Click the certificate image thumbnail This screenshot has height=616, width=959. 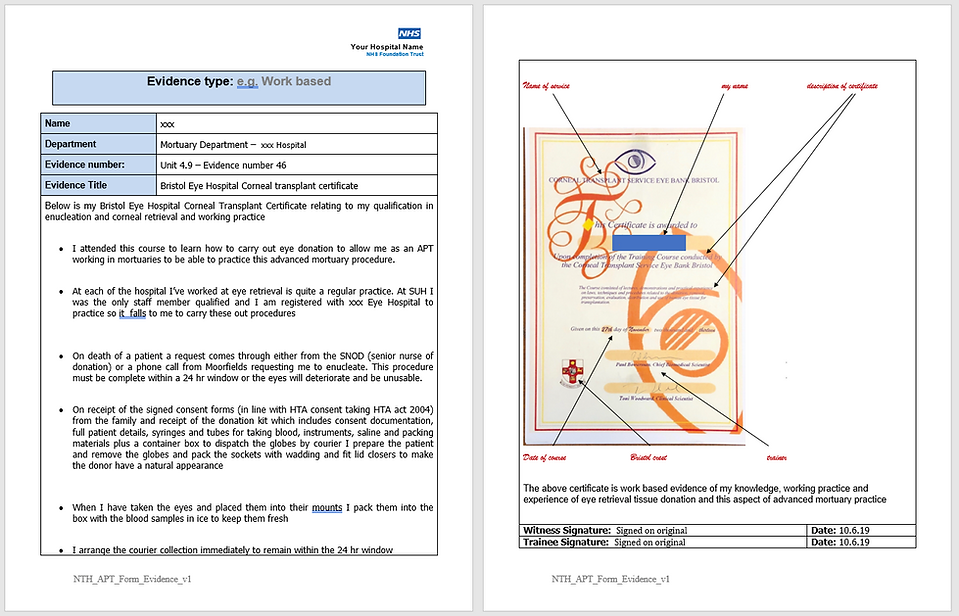634,286
